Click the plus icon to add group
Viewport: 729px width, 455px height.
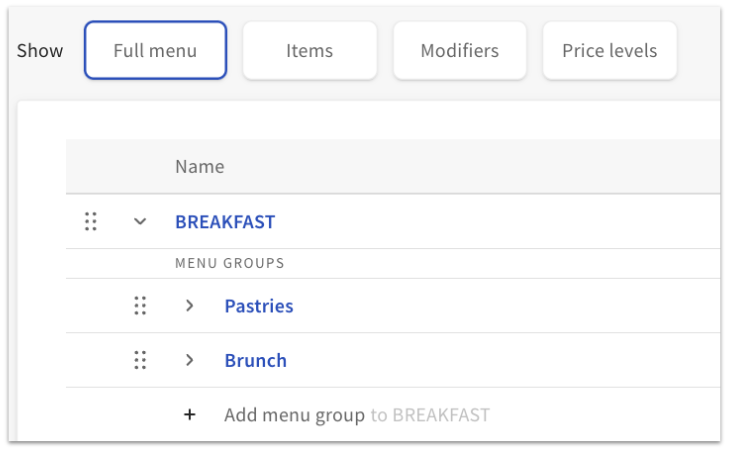tap(189, 415)
